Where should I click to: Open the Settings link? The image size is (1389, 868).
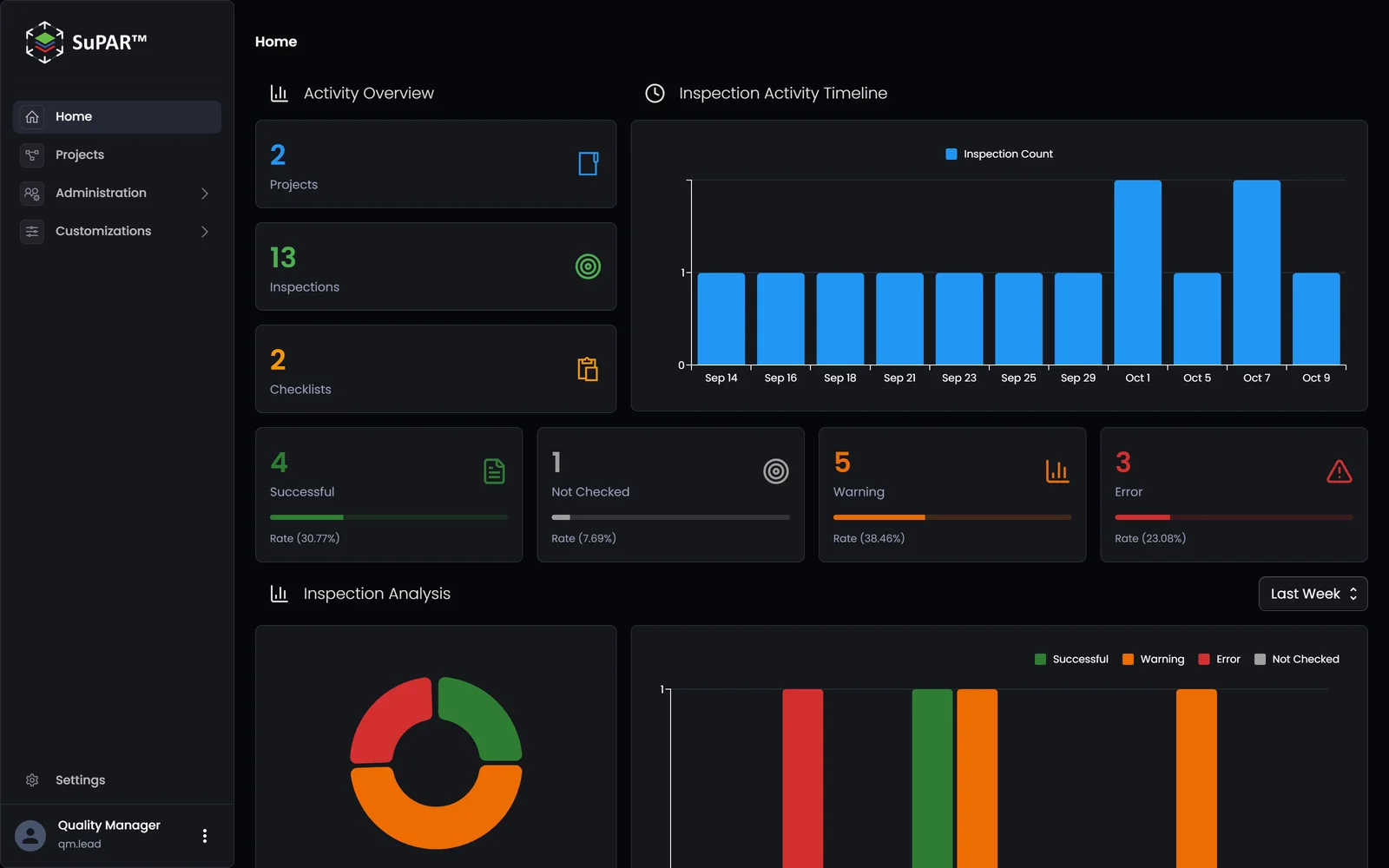80,780
